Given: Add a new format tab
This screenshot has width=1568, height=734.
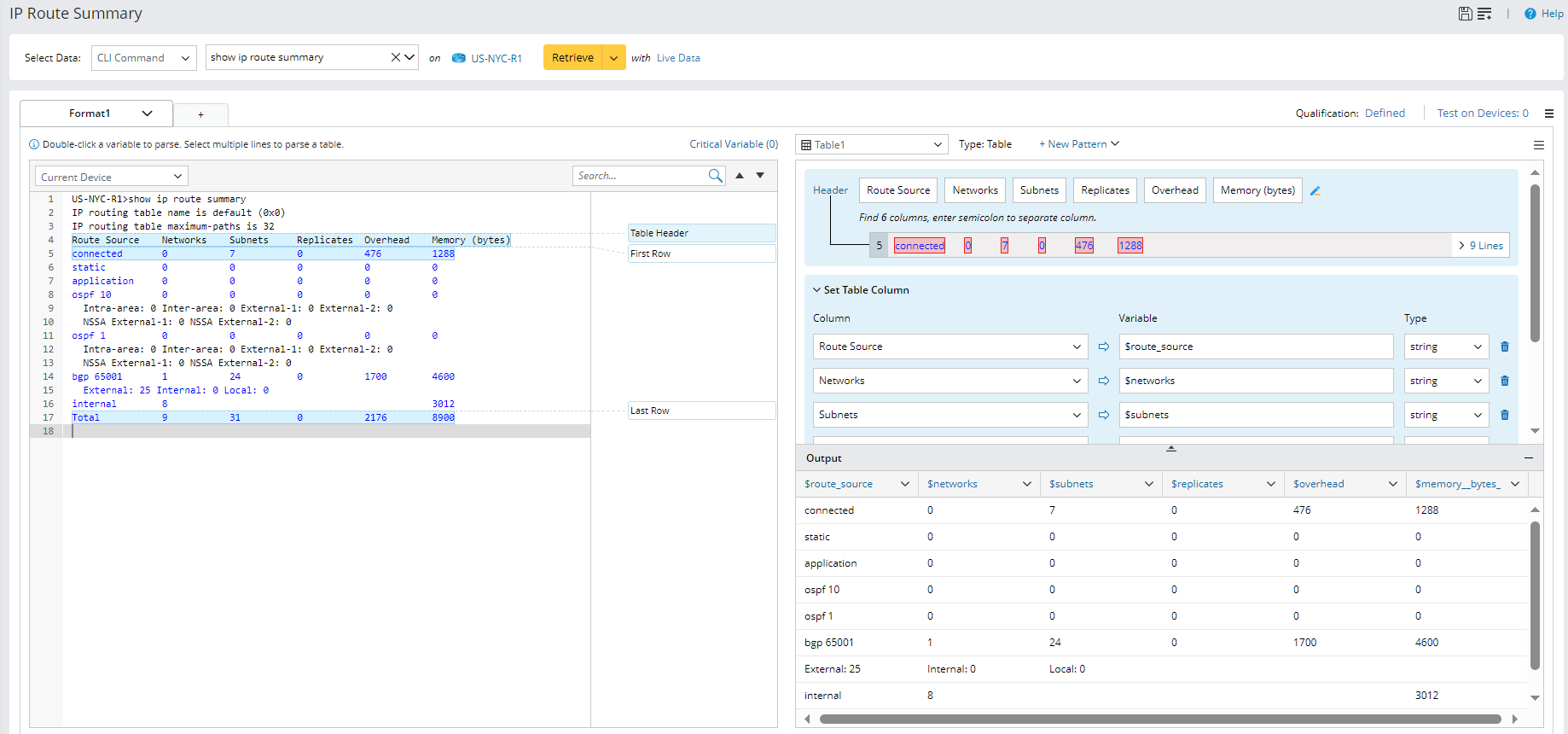Looking at the screenshot, I should (x=200, y=114).
